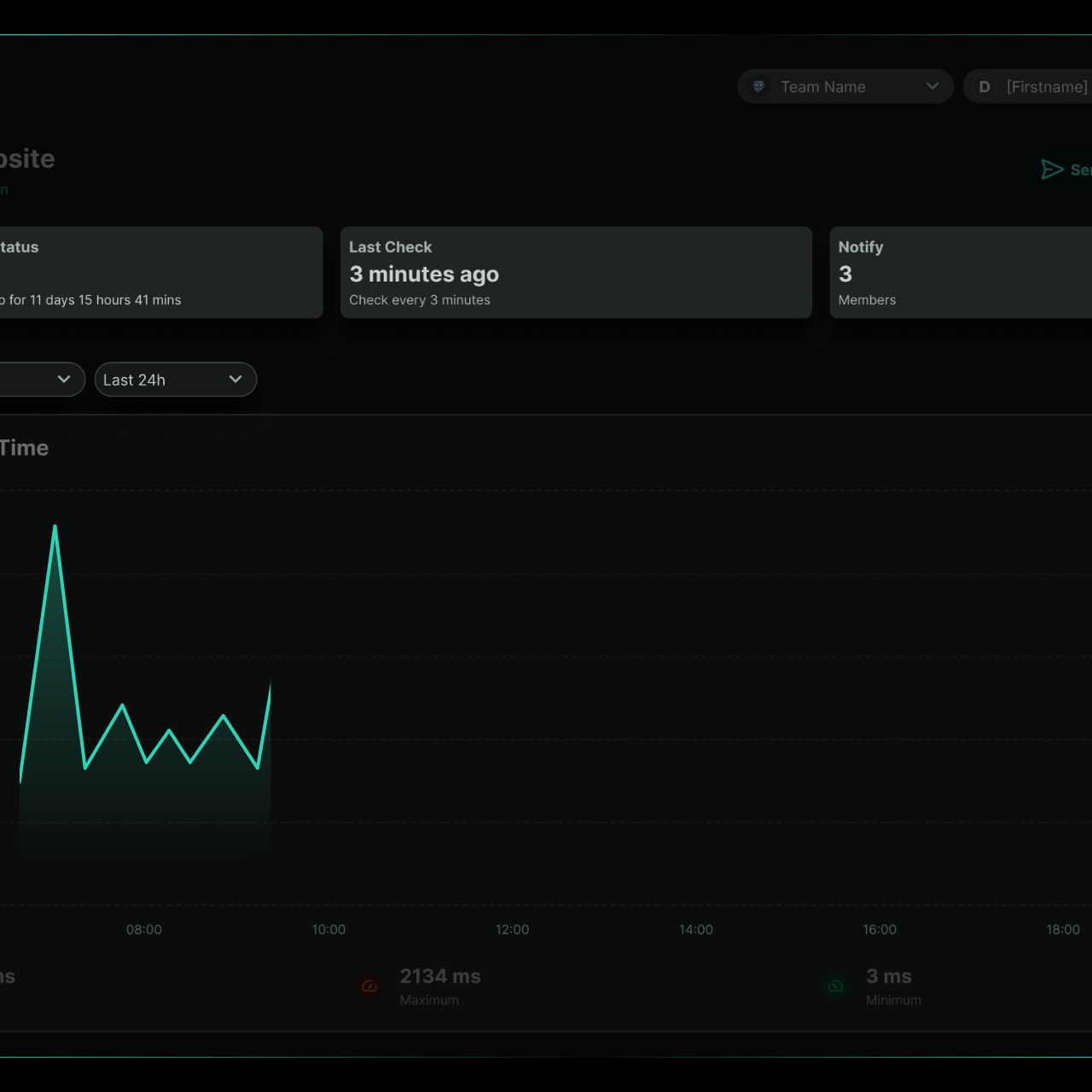Open the Notify members card

coord(961,272)
